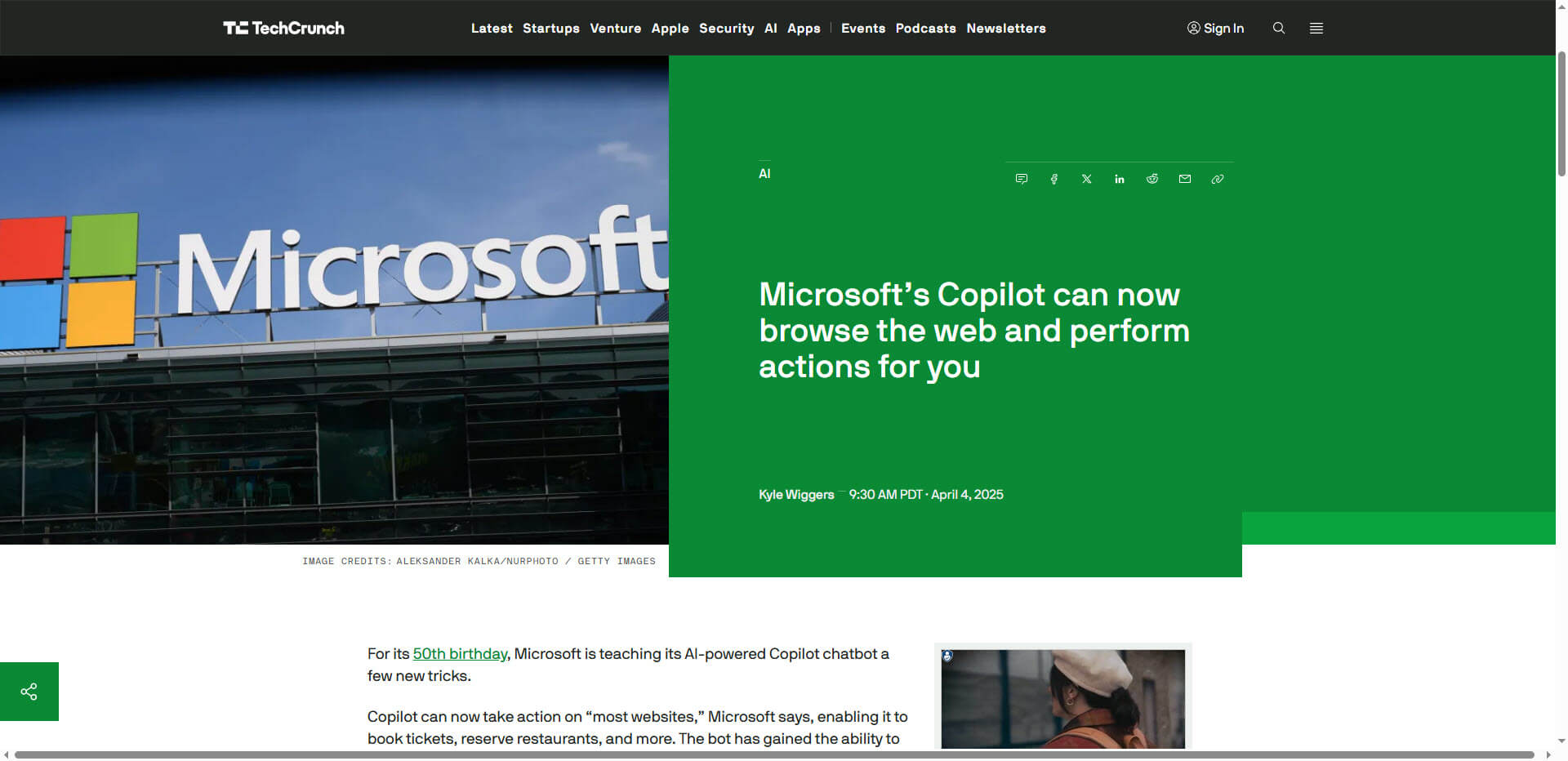This screenshot has height=761, width=1568.
Task: Click the scroll left arrow at bottom
Action: 7,754
